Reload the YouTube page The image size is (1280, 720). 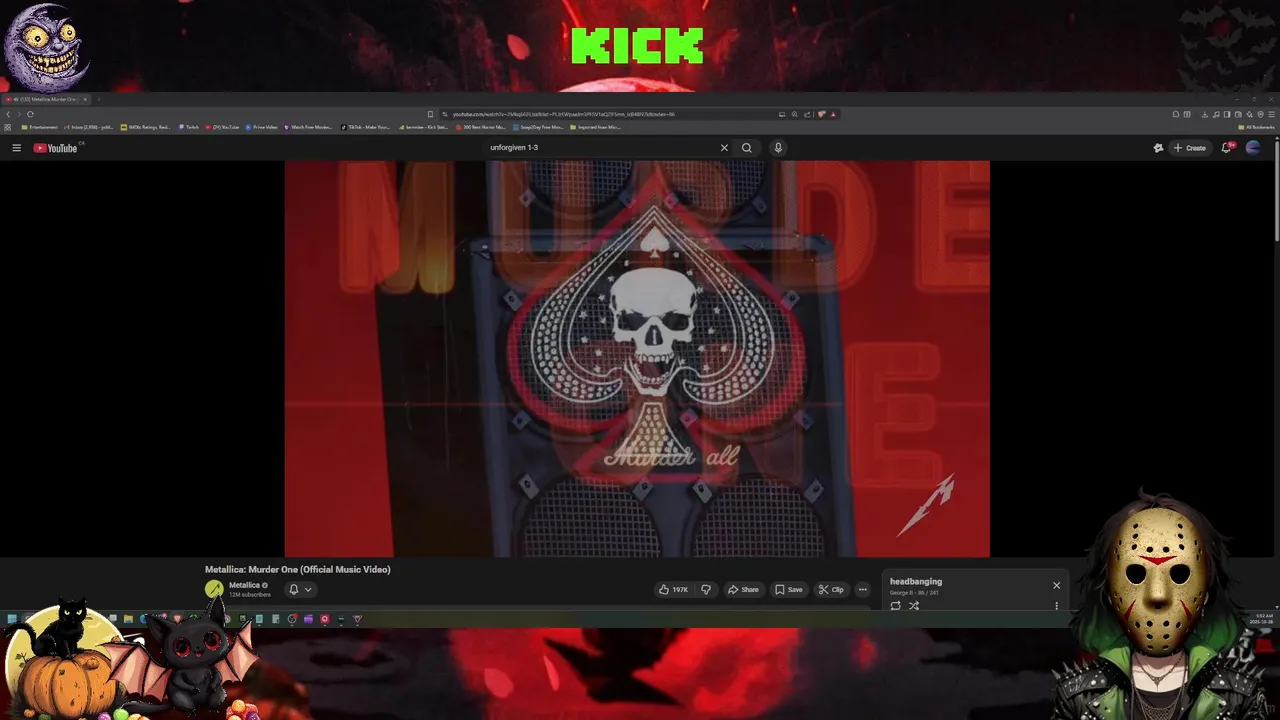tap(30, 114)
